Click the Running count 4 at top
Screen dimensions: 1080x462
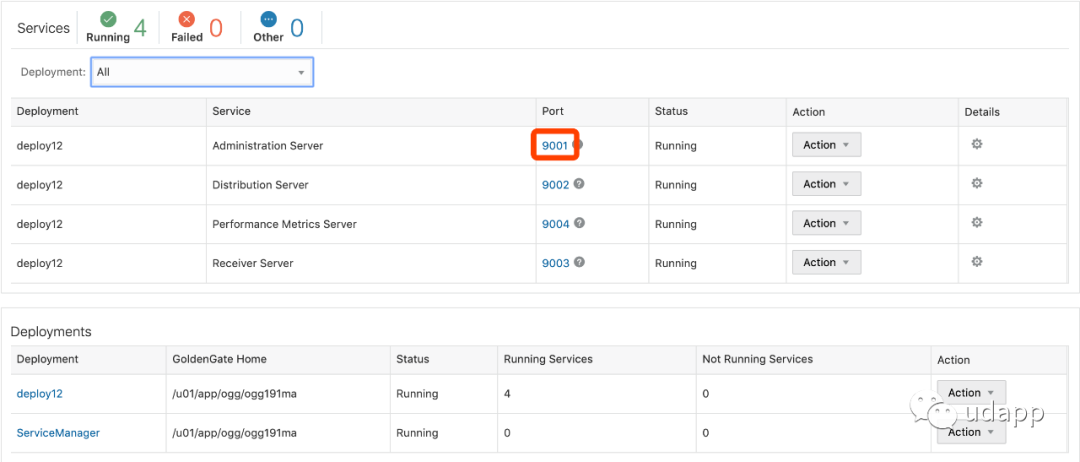(140, 28)
